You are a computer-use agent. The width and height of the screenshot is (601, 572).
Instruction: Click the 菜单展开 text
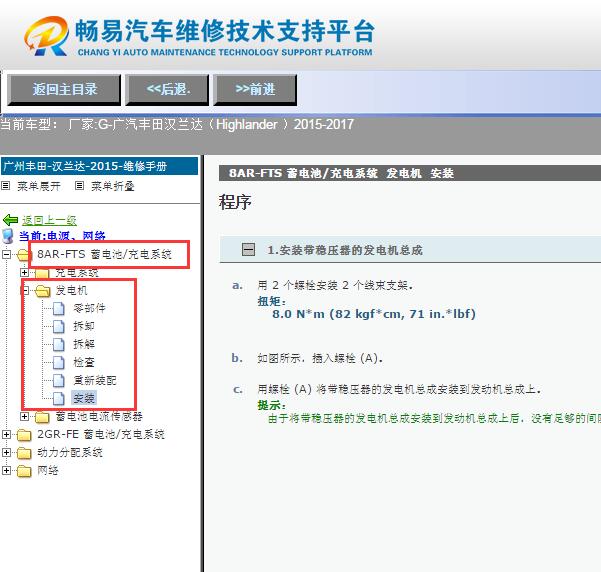pos(39,186)
